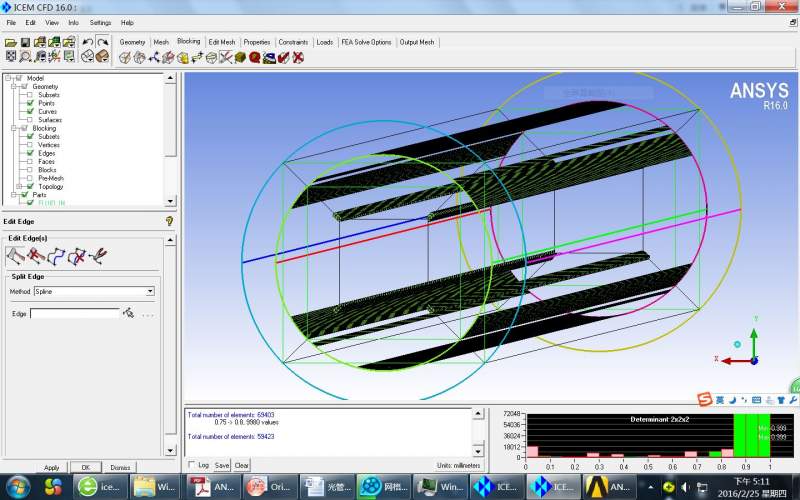This screenshot has height=500, width=800.
Task: Toggle the Log checkbox in message panel
Action: (x=191, y=464)
